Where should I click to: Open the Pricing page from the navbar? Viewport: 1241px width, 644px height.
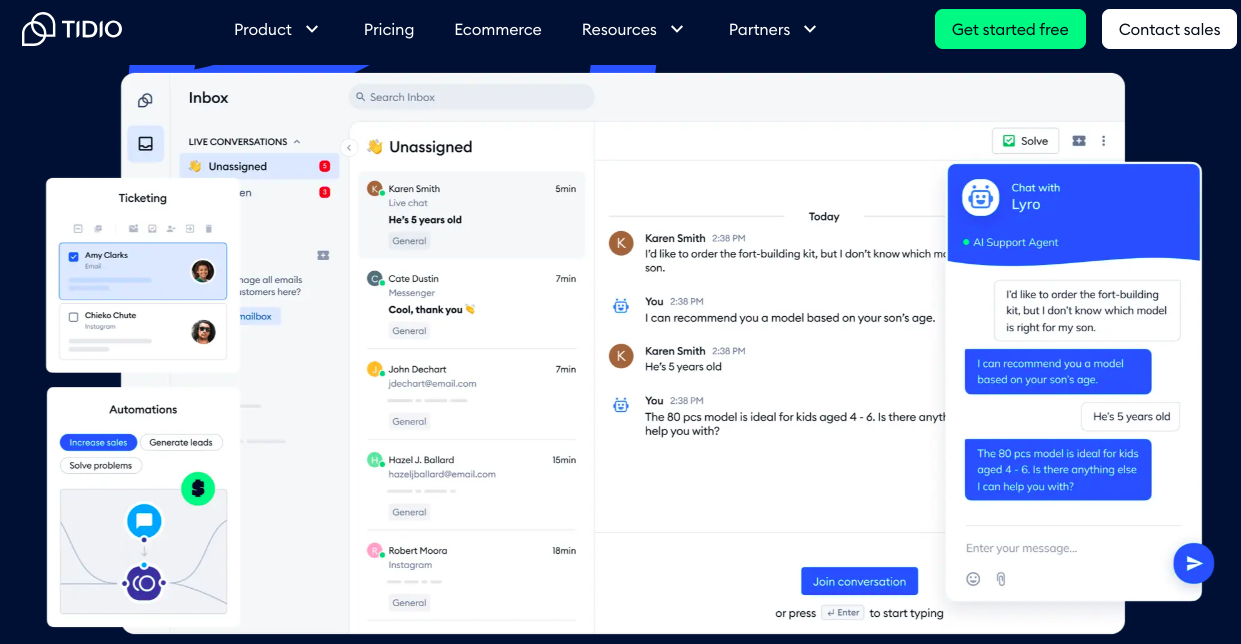click(x=389, y=29)
